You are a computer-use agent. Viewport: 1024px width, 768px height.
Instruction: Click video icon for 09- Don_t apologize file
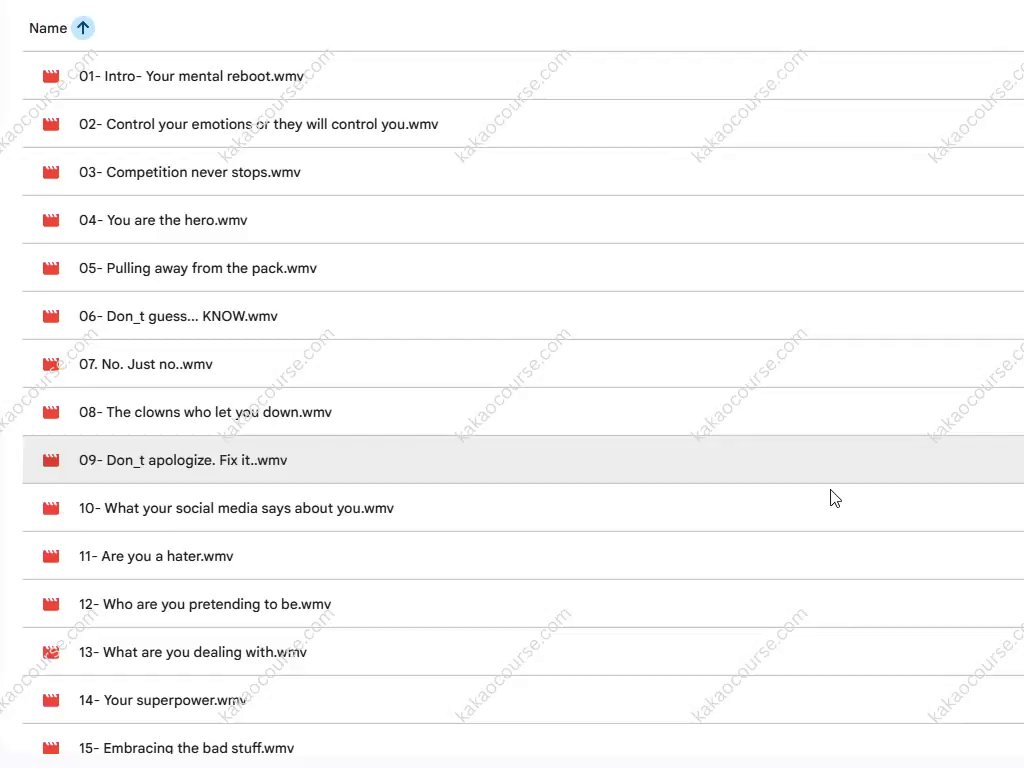(x=51, y=460)
